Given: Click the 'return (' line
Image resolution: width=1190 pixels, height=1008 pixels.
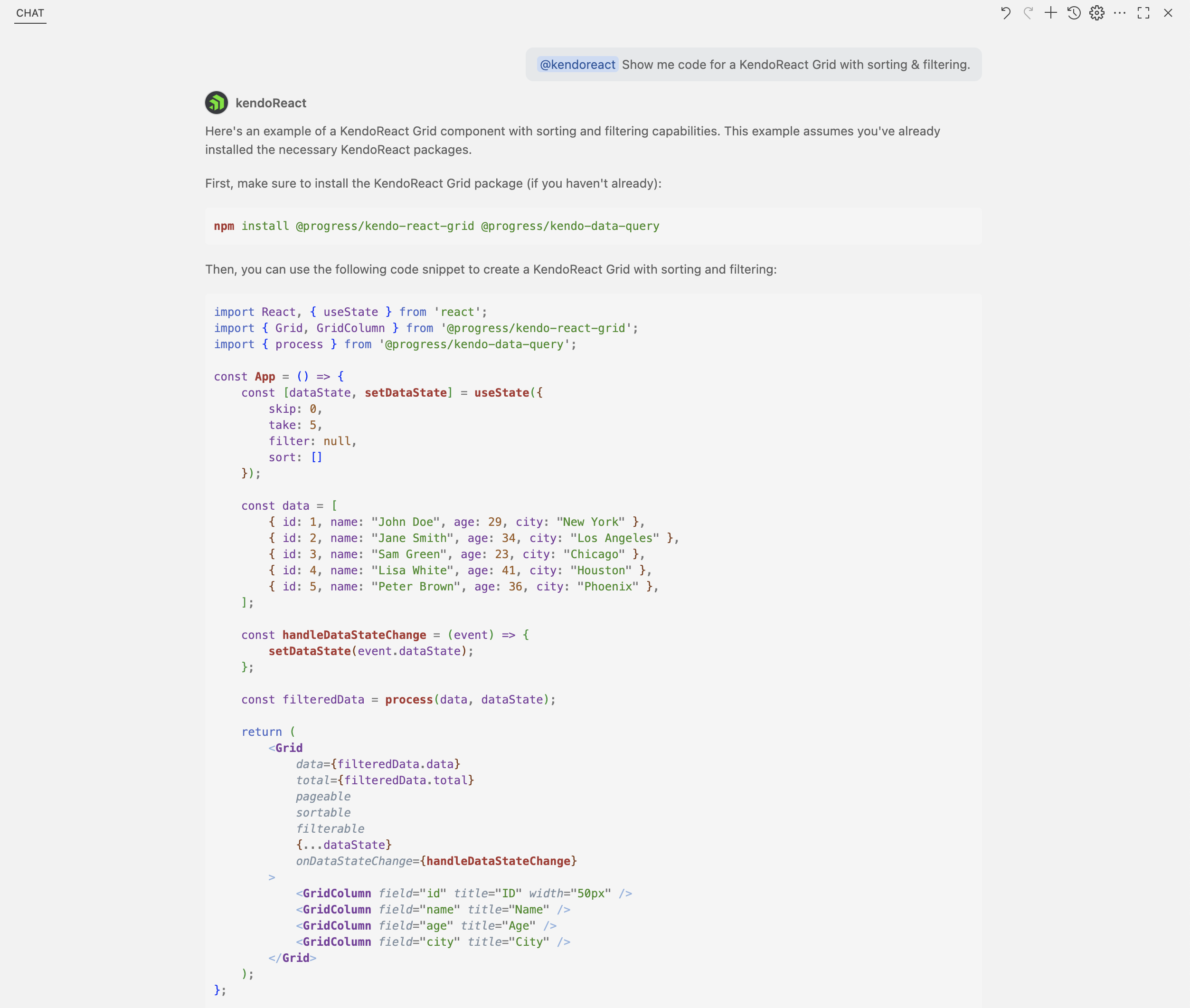Looking at the screenshot, I should point(268,732).
